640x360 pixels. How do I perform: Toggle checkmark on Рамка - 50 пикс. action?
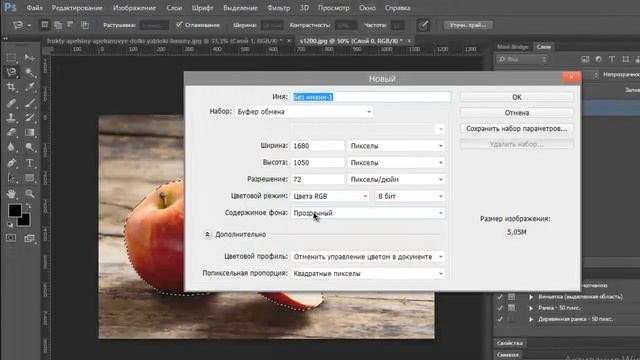500,308
